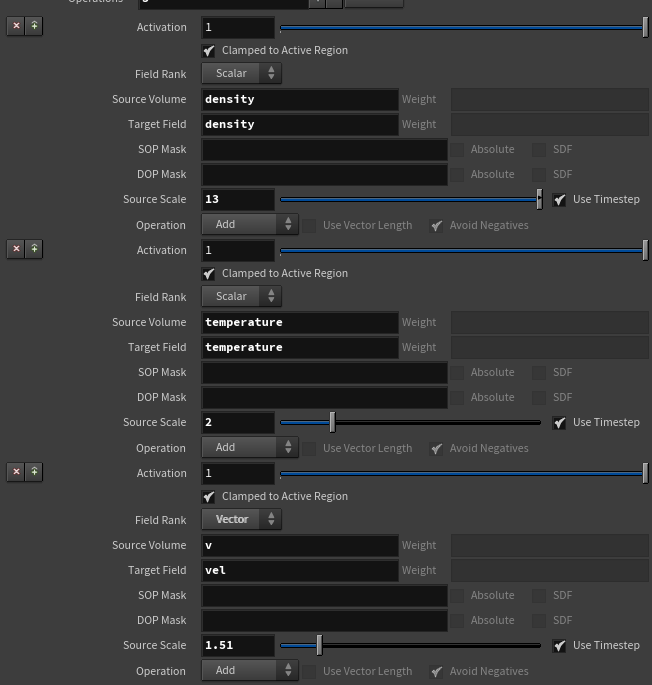652x685 pixels.
Task: Insert operation before temperature block with plus icon
Action: tap(34, 249)
